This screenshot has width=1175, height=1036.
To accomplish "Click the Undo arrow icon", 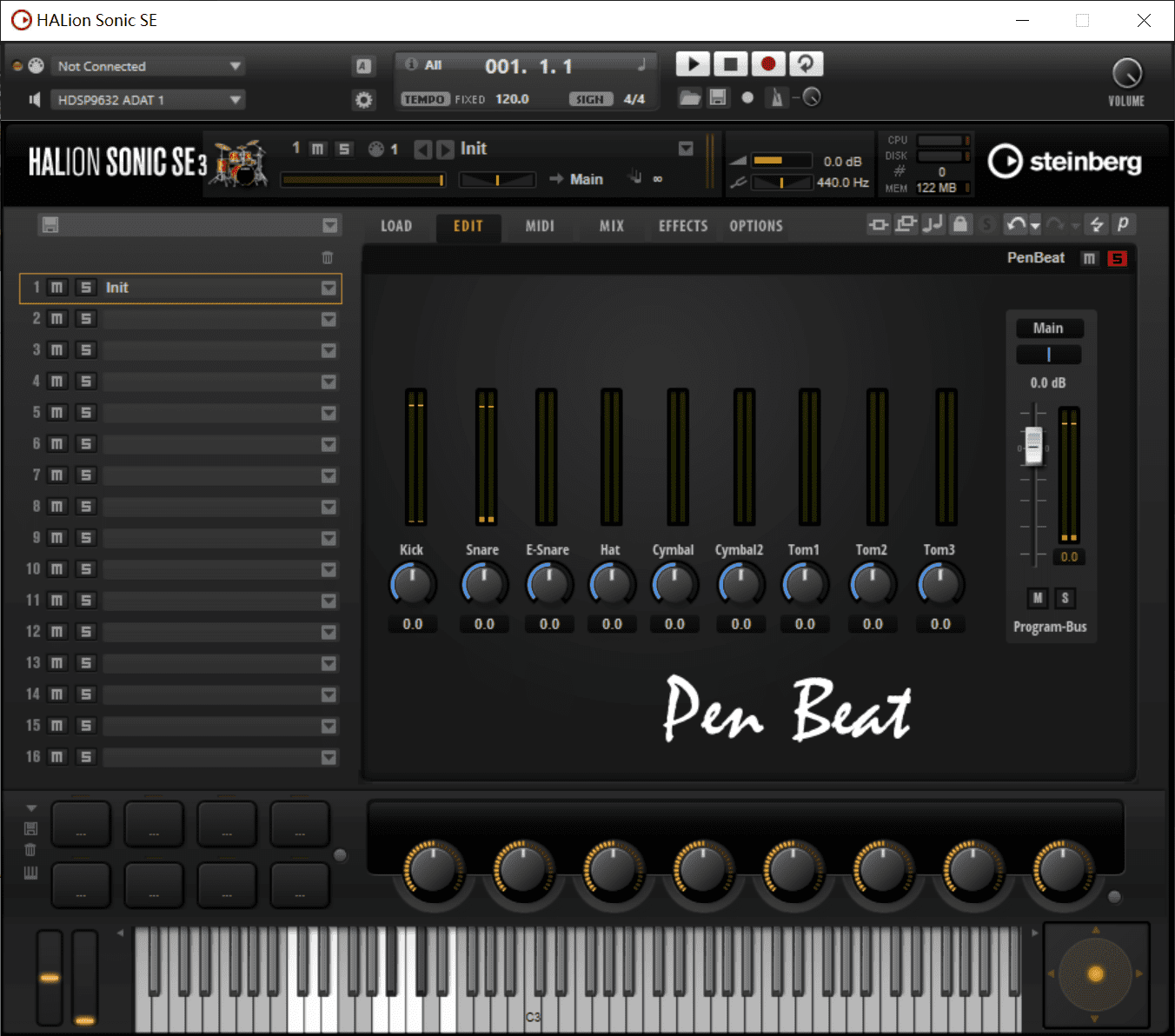I will 1015,225.
